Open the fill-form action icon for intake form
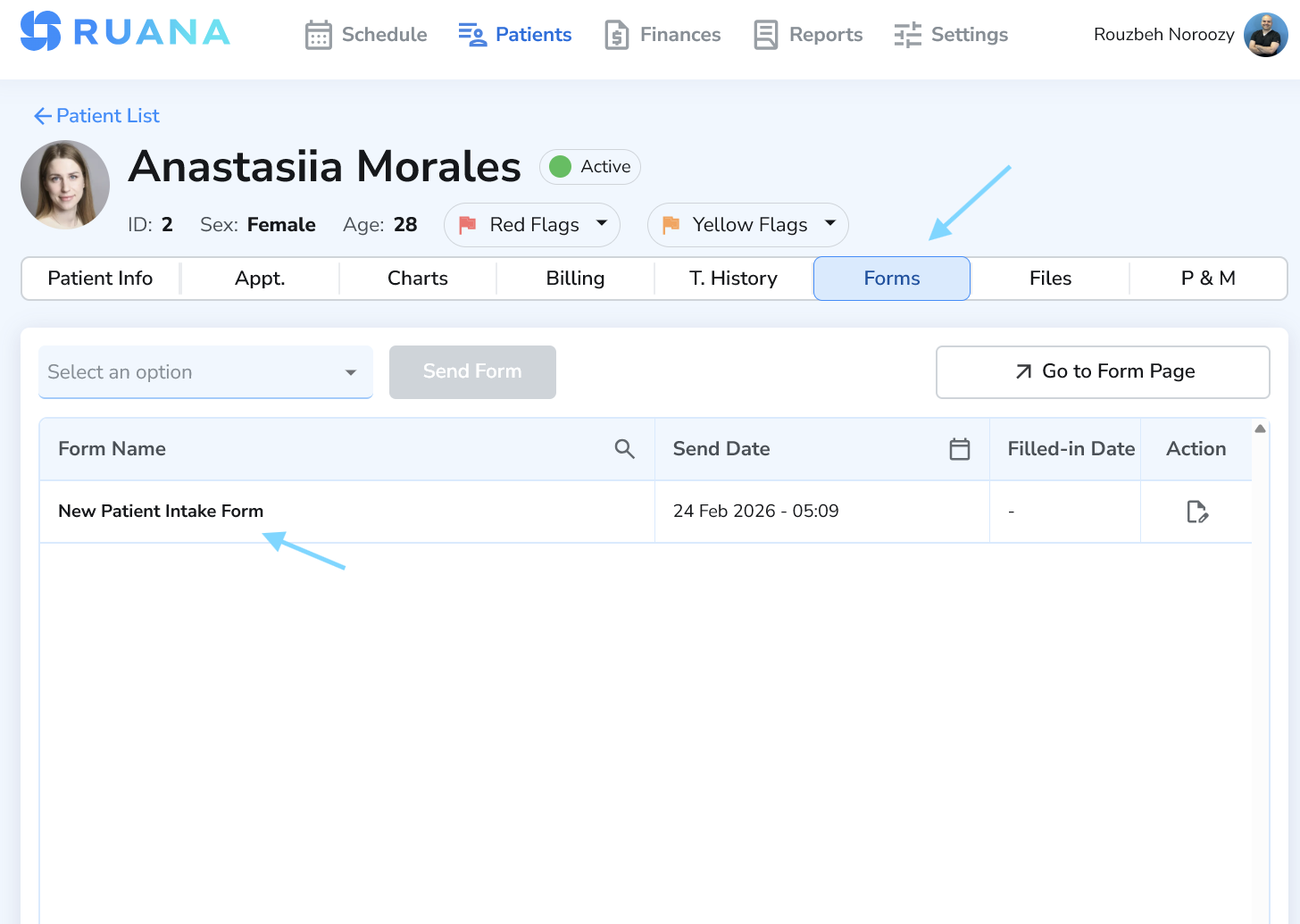This screenshot has width=1300, height=924. (1197, 512)
